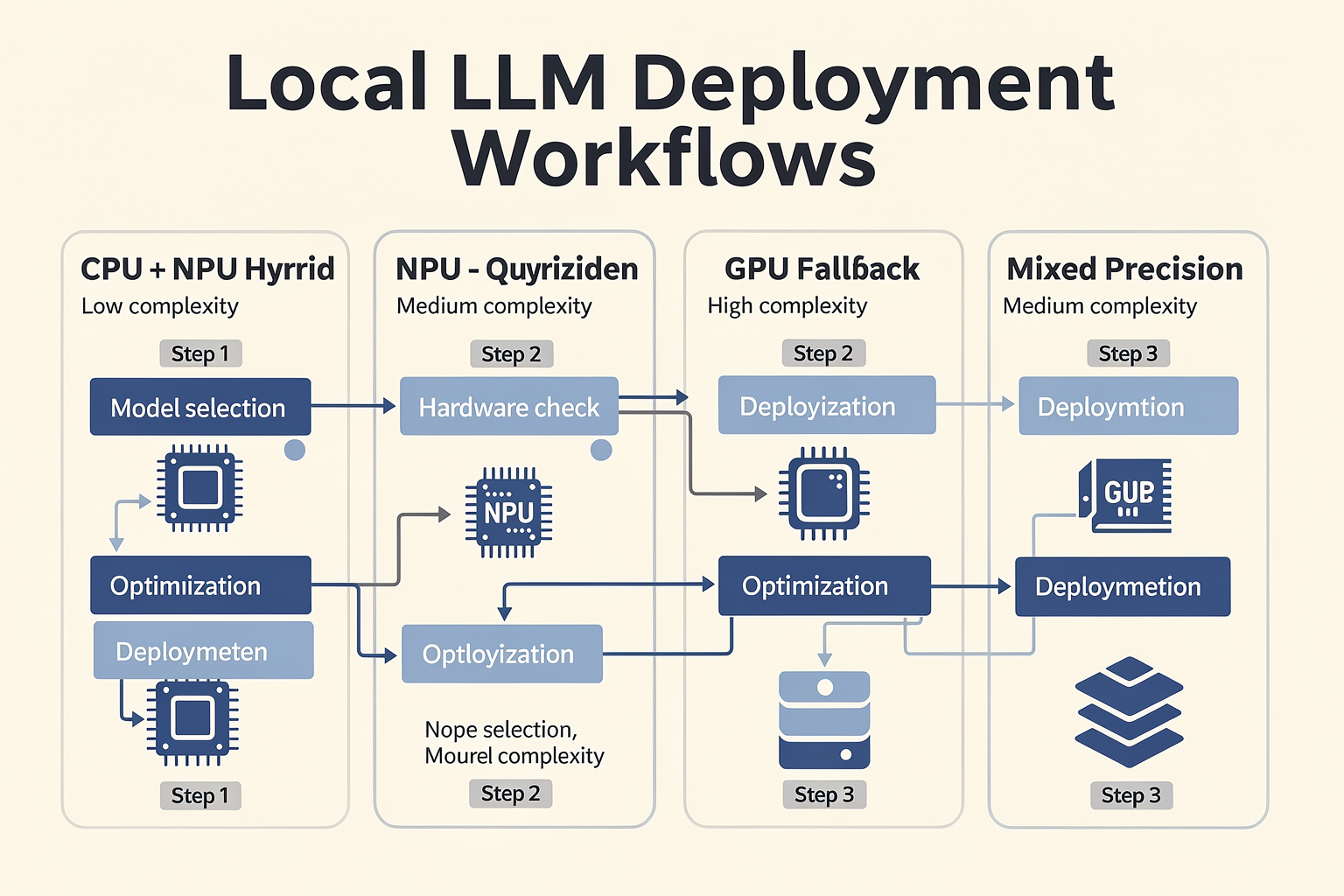Screen dimensions: 1344x896
Task: Click the CPU chip icon below Model selection
Action: pos(199,487)
